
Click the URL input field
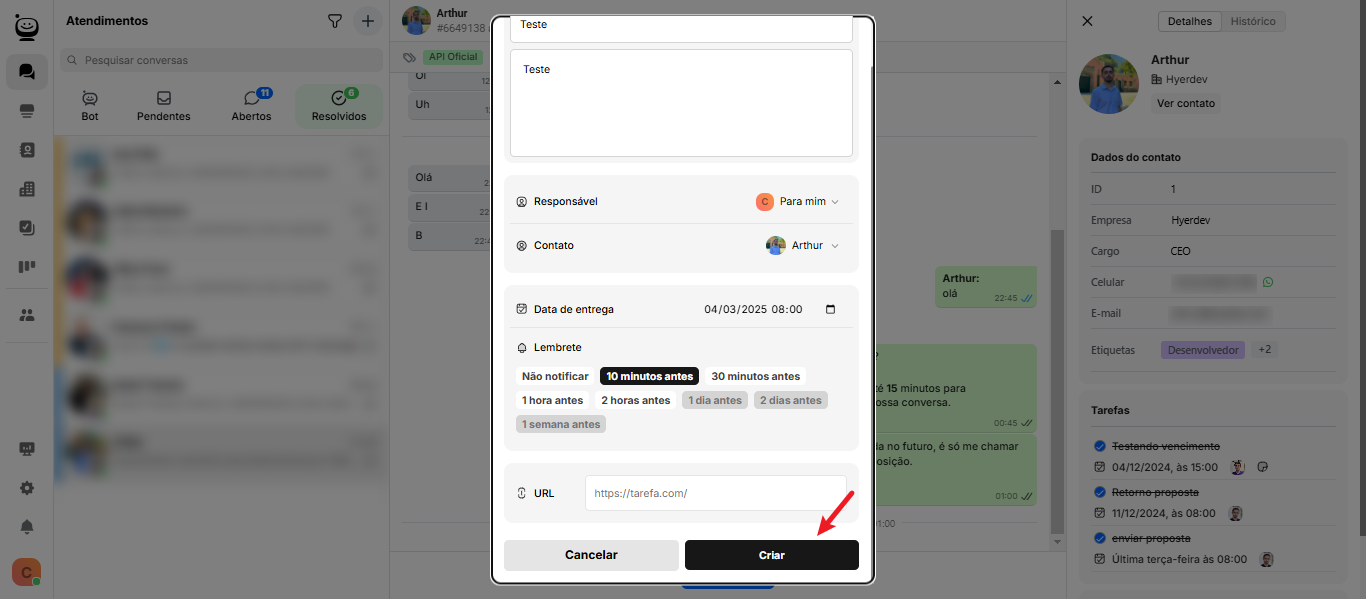(x=715, y=493)
